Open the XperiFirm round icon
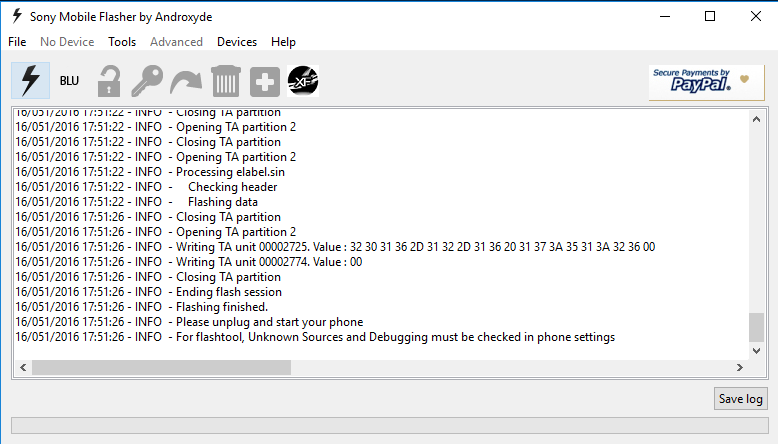This screenshot has width=779, height=444. point(303,80)
